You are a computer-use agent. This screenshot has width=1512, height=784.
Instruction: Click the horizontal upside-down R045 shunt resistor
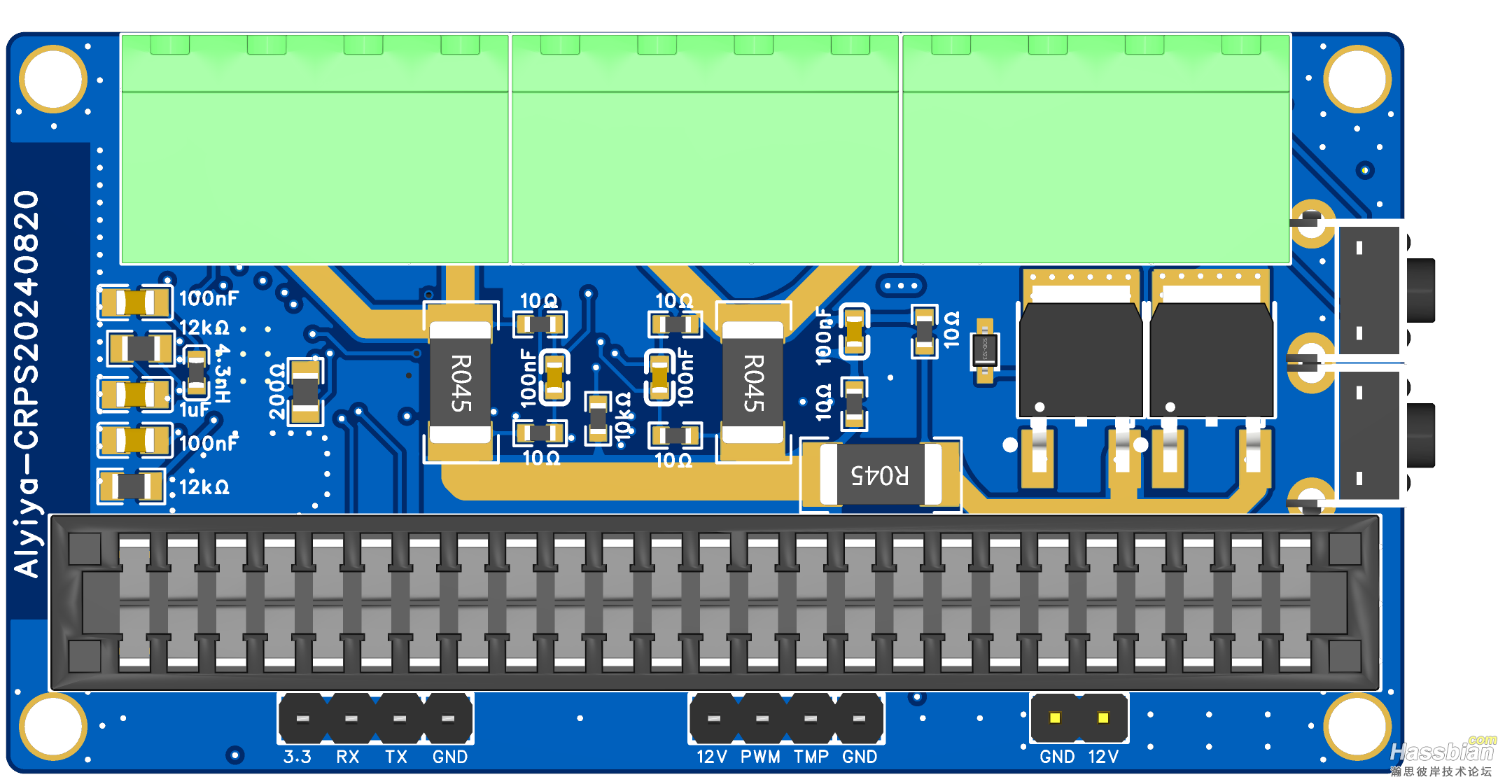click(881, 475)
